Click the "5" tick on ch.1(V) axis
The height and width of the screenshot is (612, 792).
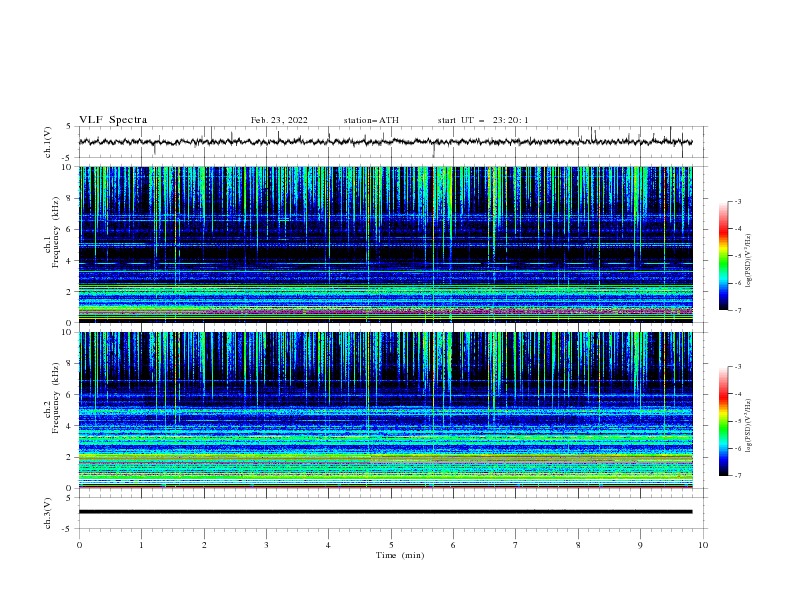(x=69, y=127)
